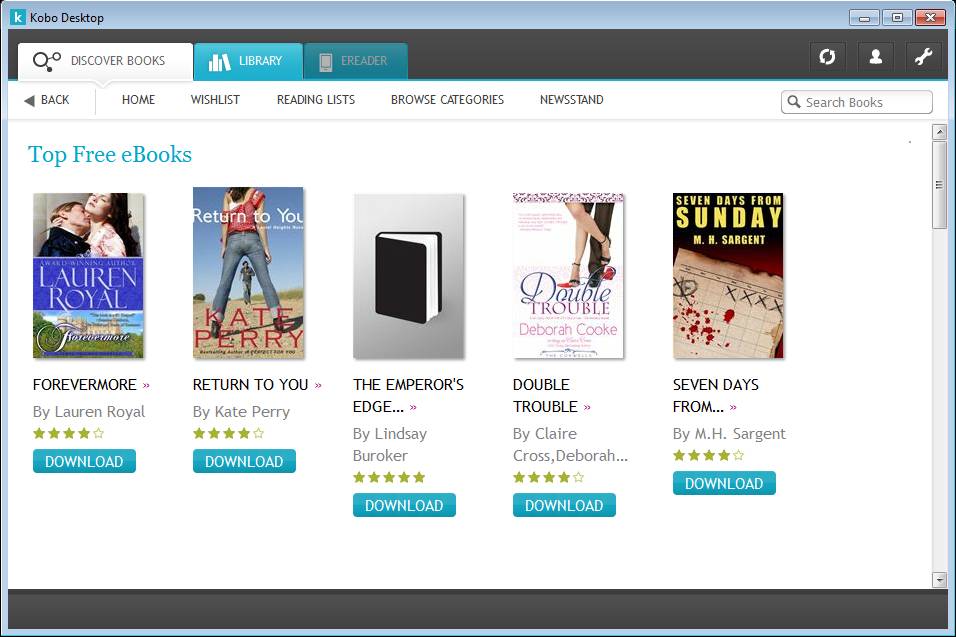Open settings wrench icon

[924, 57]
